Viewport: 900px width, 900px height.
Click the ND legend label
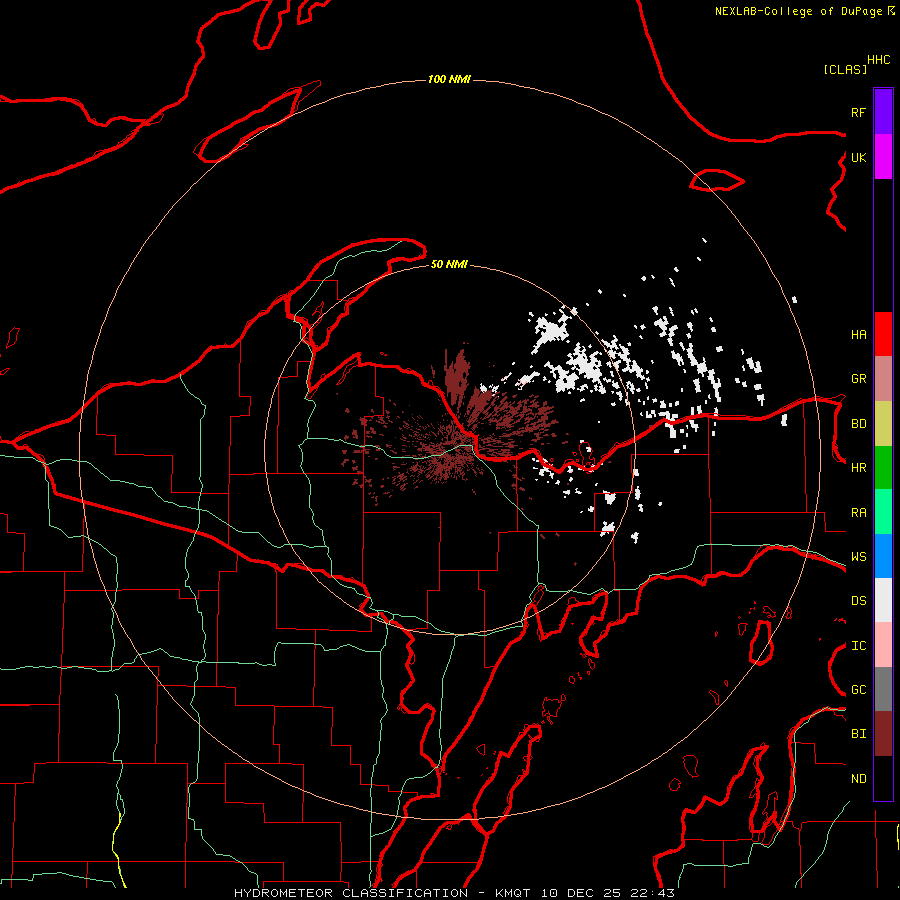858,779
